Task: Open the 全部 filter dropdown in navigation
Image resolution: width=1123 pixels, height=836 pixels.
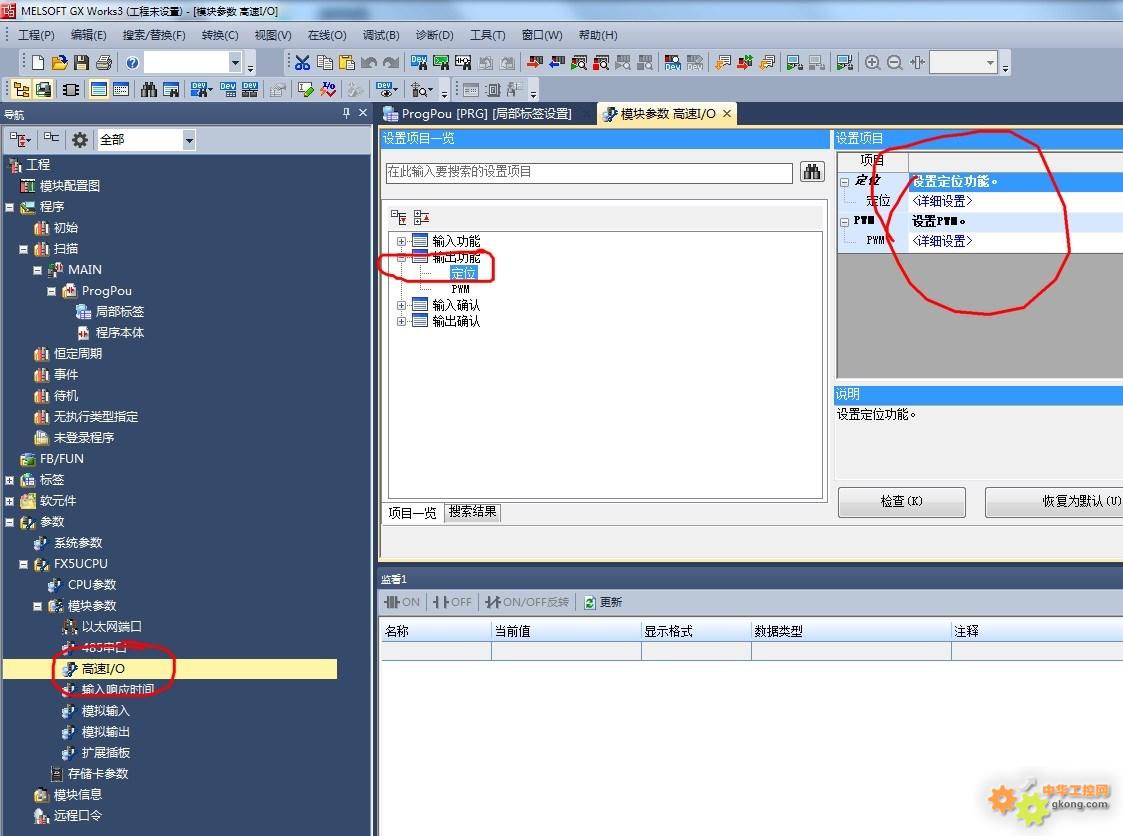Action: point(189,140)
